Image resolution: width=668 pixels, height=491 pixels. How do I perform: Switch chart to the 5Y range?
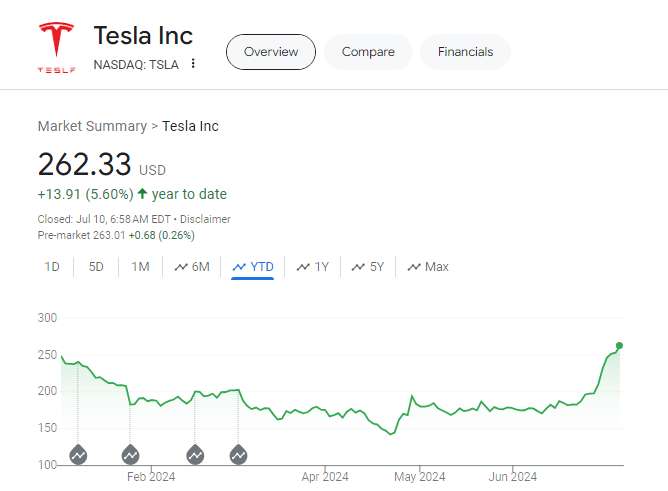[367, 267]
